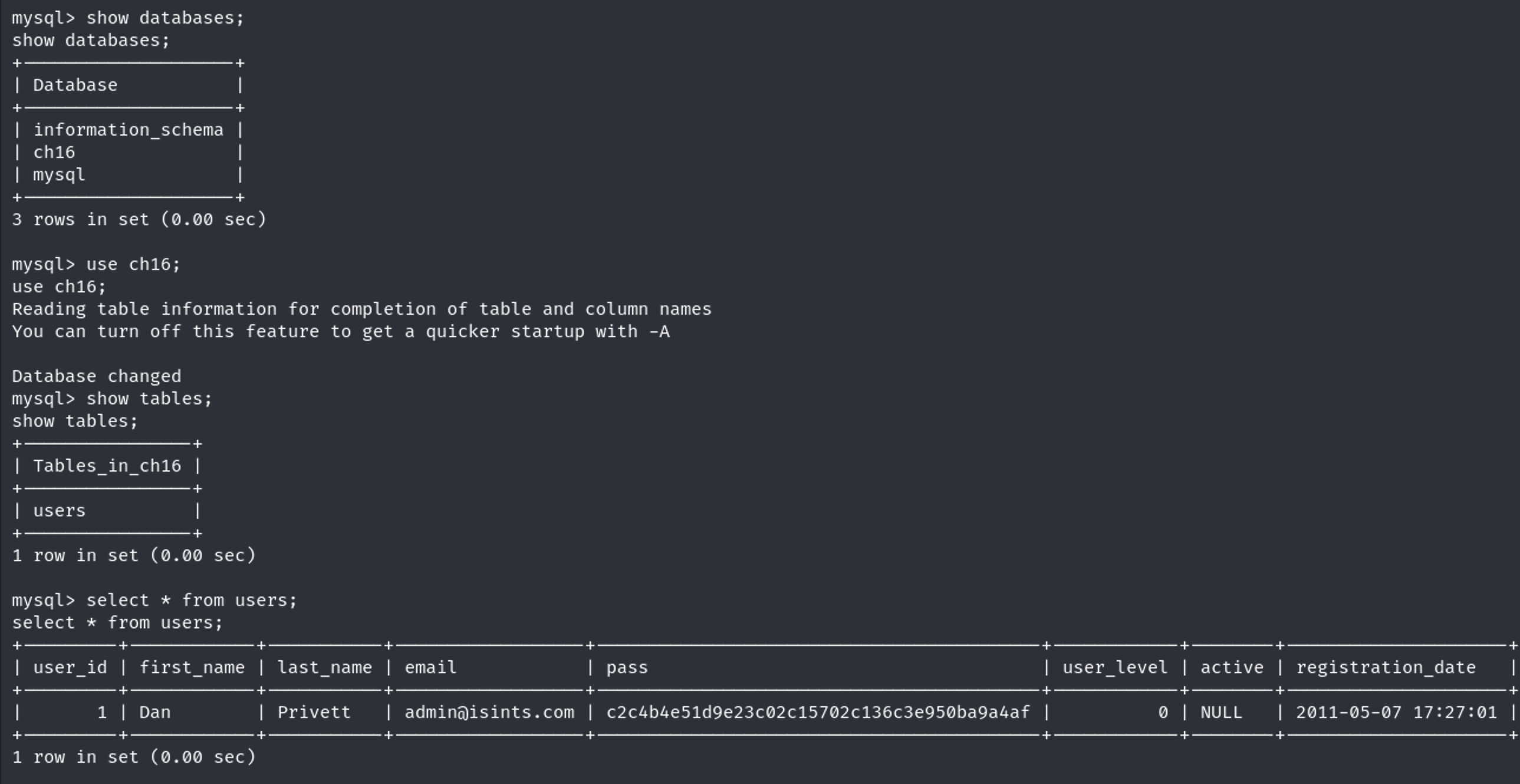
Task: Click the pass column header
Action: click(x=627, y=668)
